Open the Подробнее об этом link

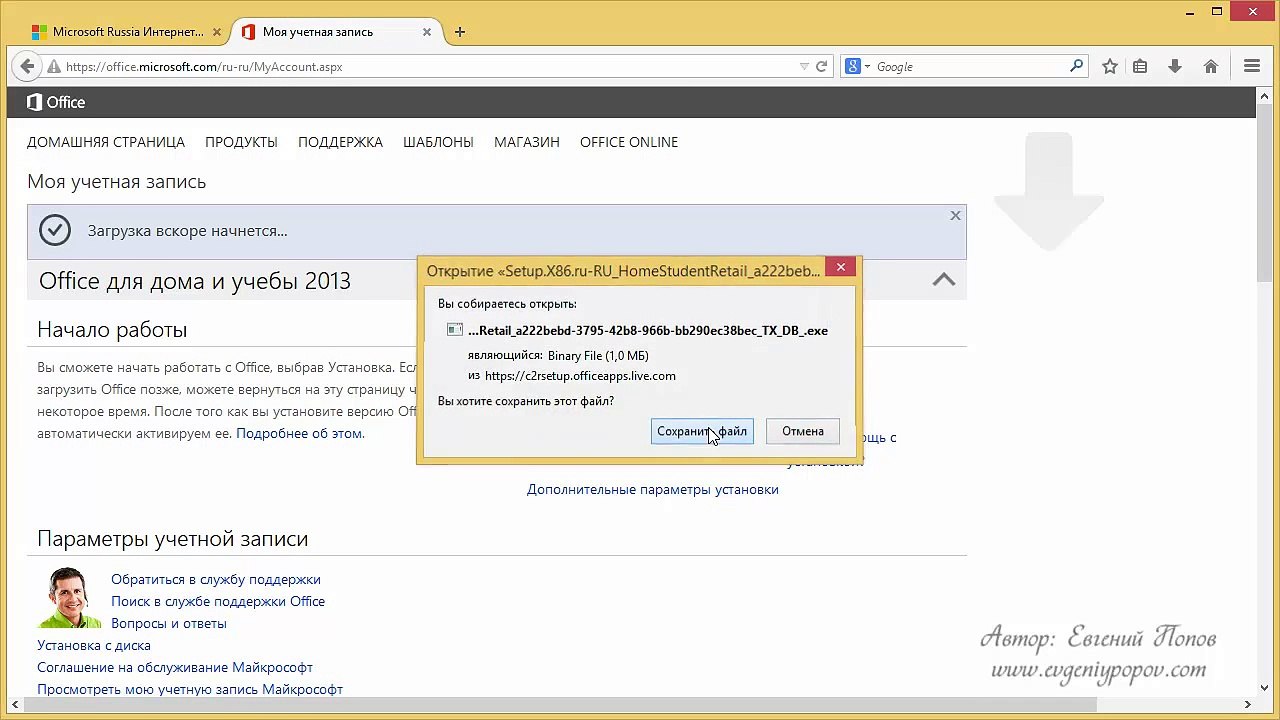pyautogui.click(x=300, y=434)
